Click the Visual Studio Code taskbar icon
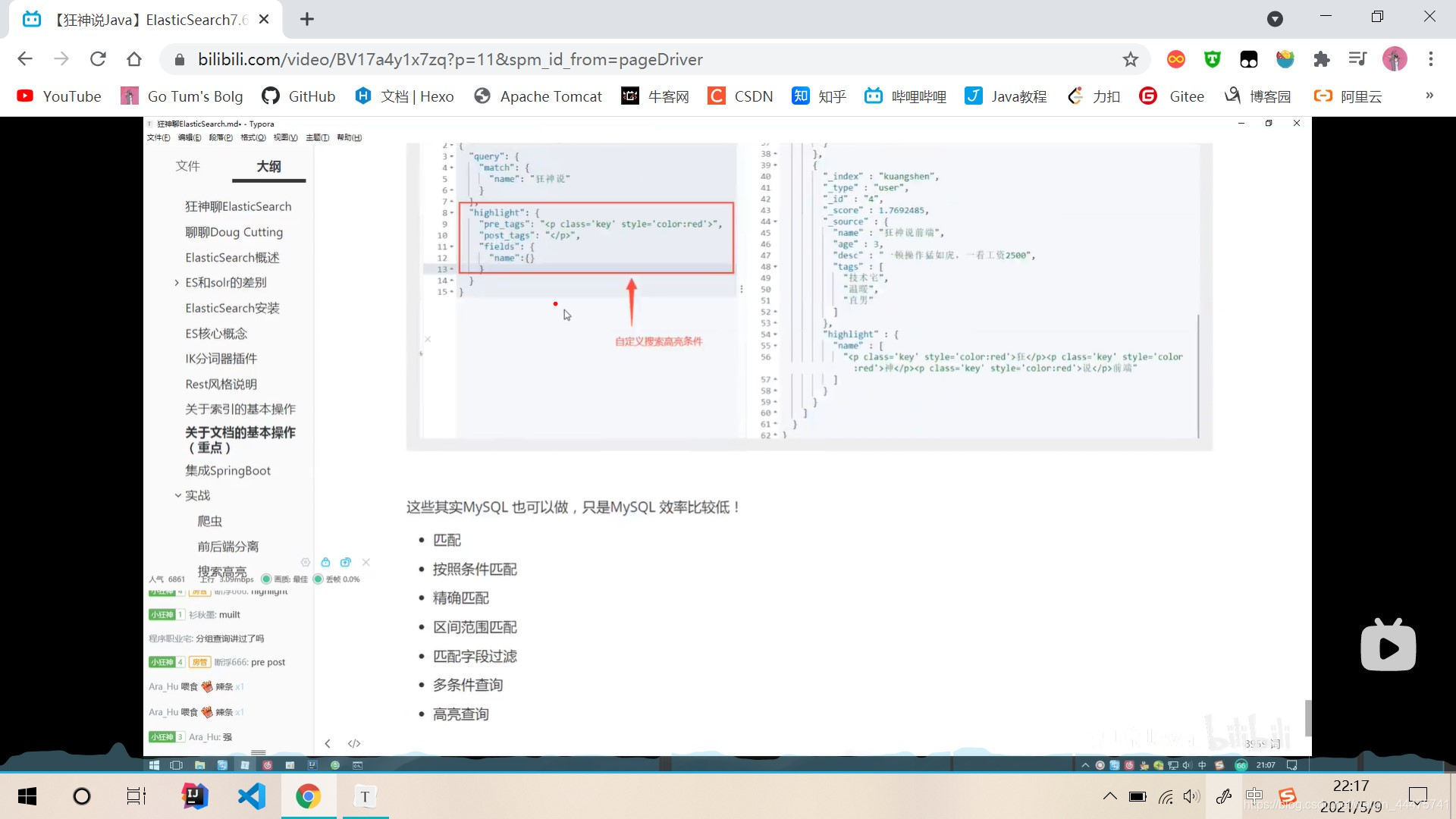This screenshot has width=1456, height=819. (x=252, y=796)
